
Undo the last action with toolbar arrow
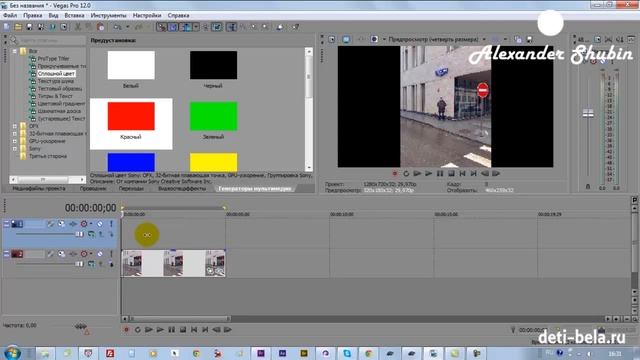click(x=118, y=27)
